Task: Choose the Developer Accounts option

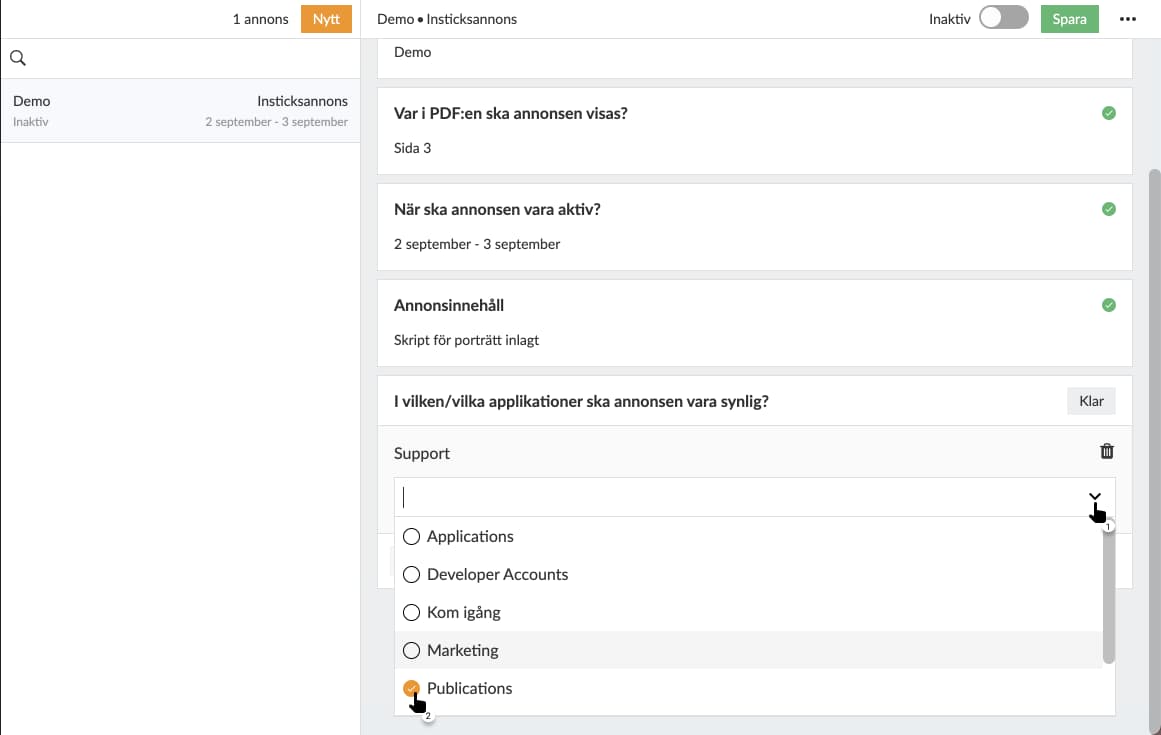Action: click(411, 575)
